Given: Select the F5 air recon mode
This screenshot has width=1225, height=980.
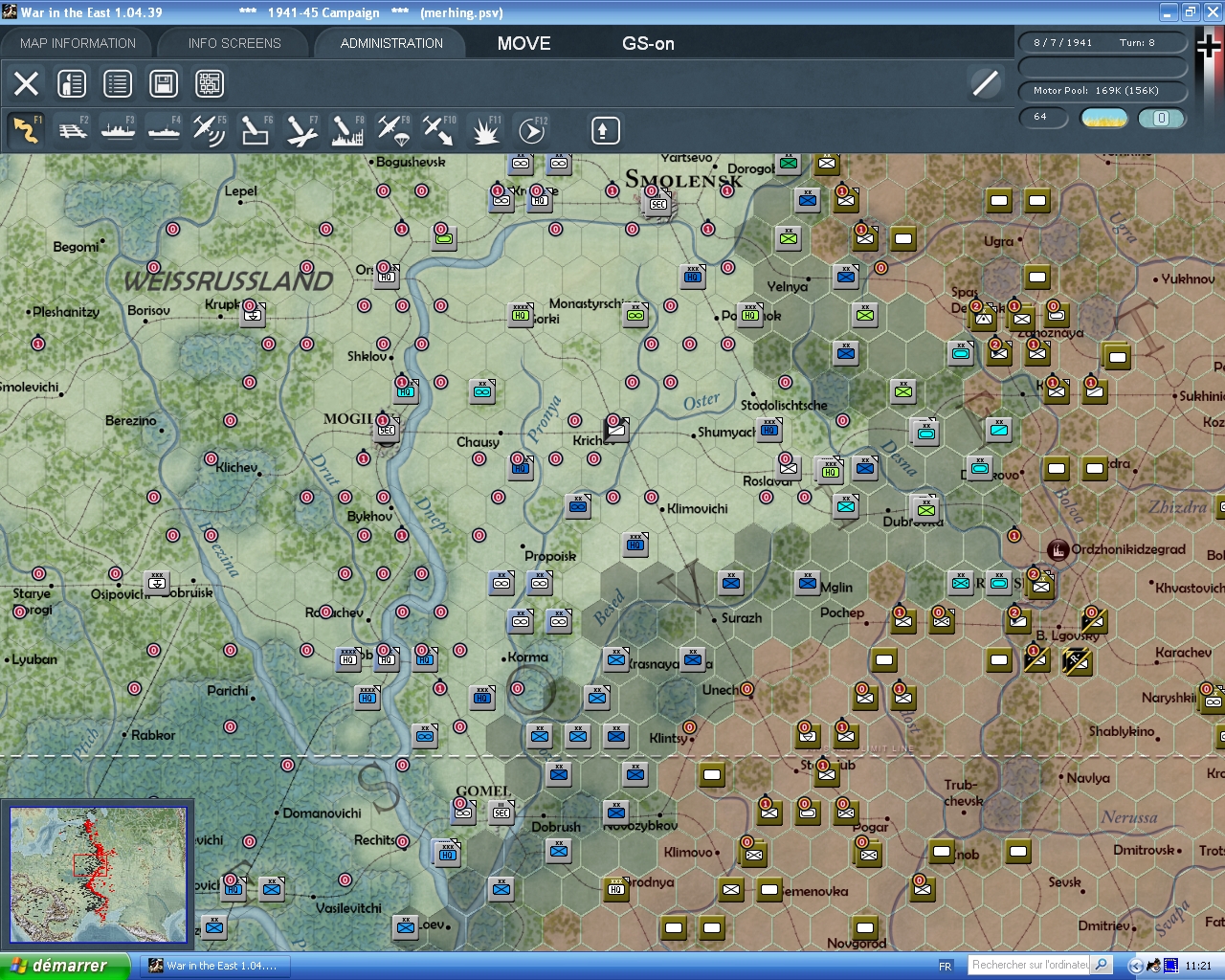Looking at the screenshot, I should coord(210,130).
